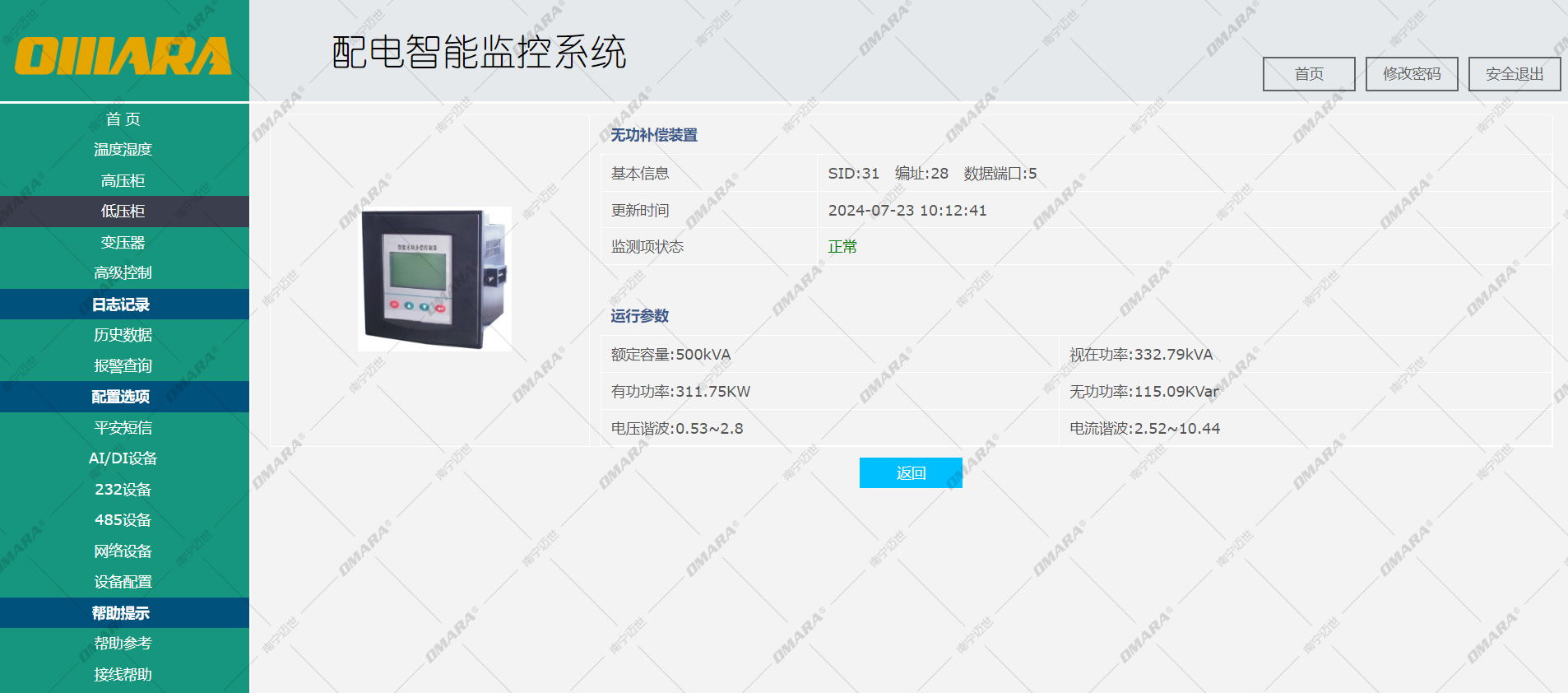The width and height of the screenshot is (1568, 693).
Task: Click 安全退出 to log out
Action: click(1514, 74)
